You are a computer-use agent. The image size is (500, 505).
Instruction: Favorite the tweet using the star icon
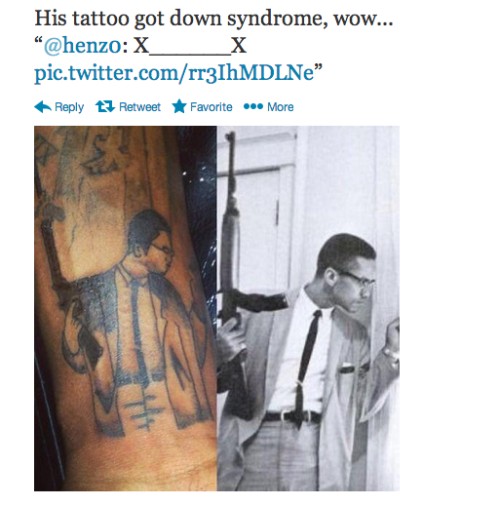tap(179, 106)
